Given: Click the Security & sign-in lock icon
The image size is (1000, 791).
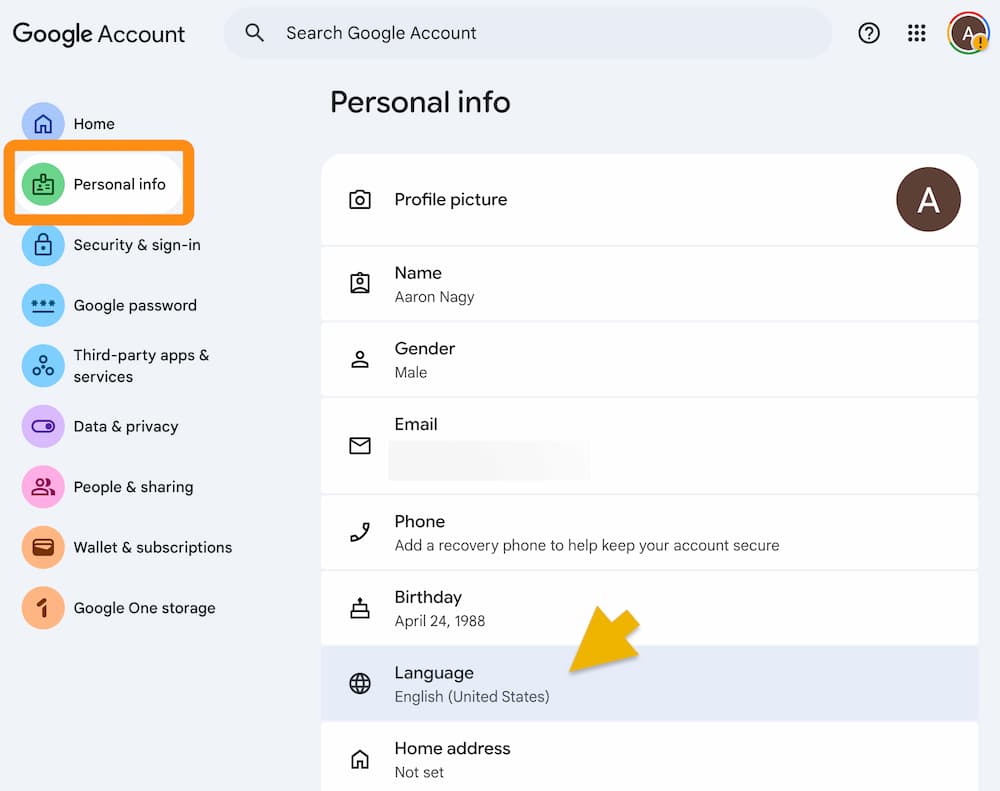Looking at the screenshot, I should pyautogui.click(x=43, y=245).
